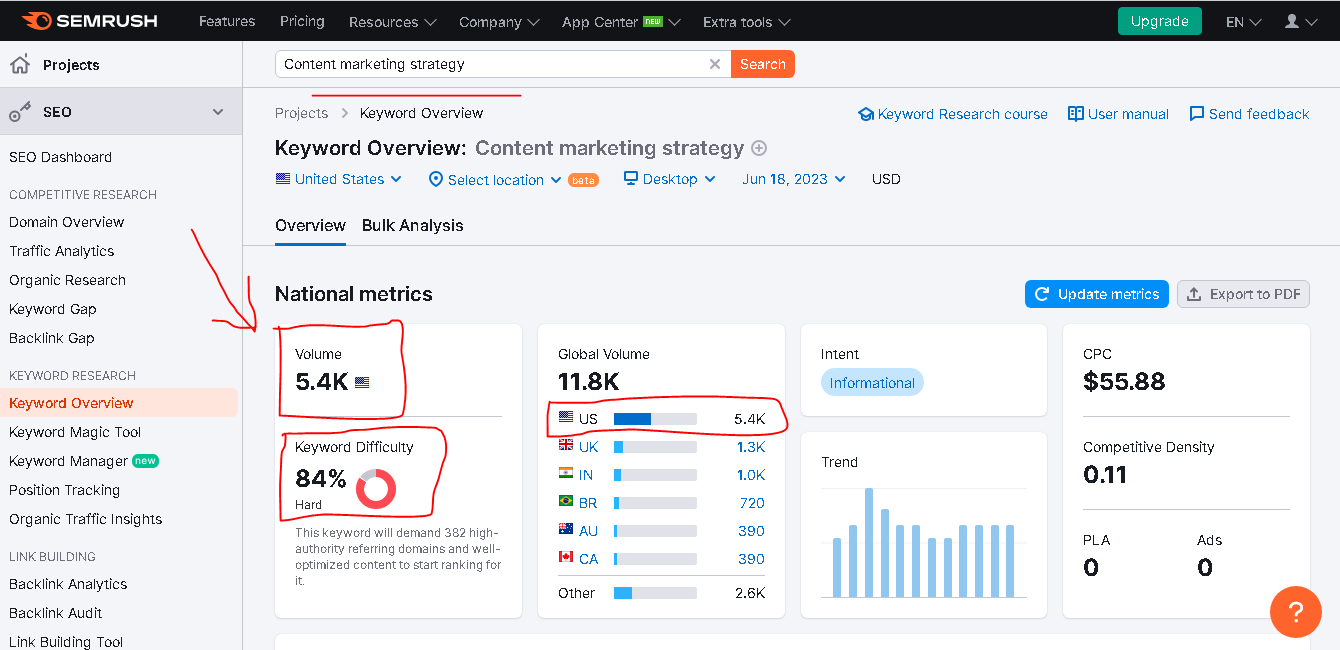
Task: Click the Export to PDF button
Action: pos(1243,294)
